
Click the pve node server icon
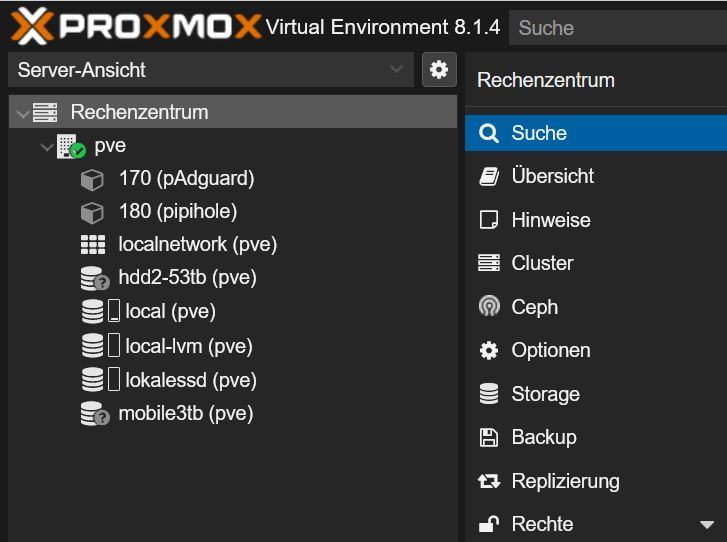[70, 146]
